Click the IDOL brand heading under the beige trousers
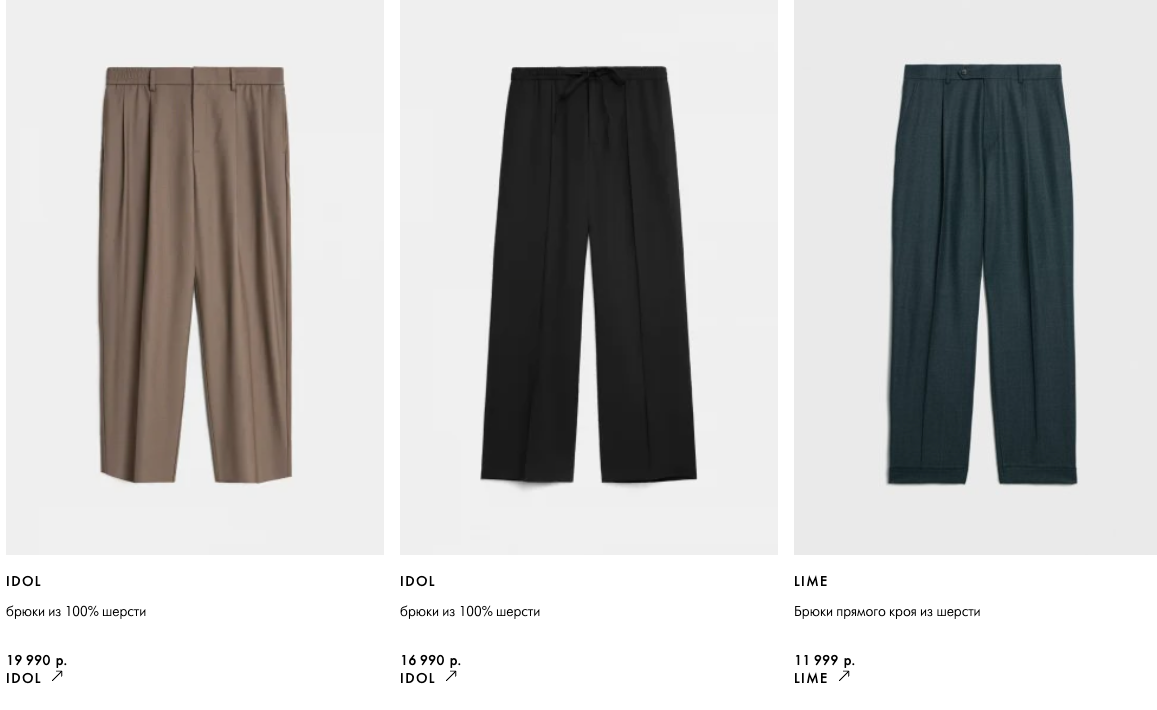 [24, 582]
